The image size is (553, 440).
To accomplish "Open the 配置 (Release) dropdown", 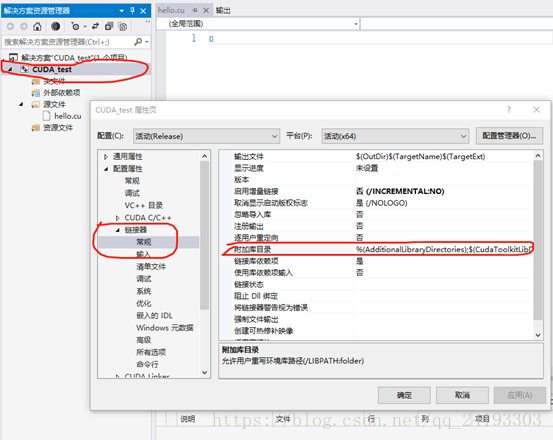I will point(206,136).
